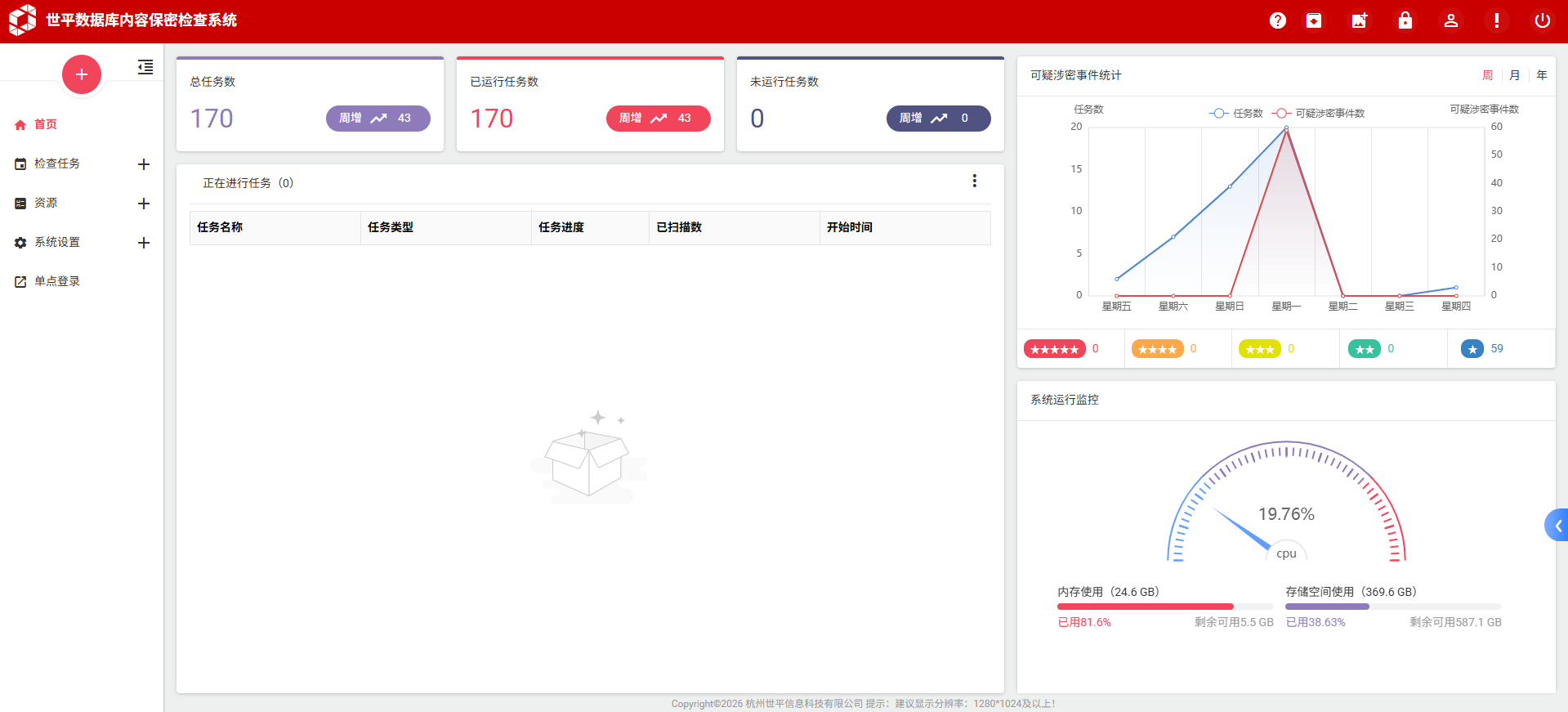Switch statistics chart to 年 view
The width and height of the screenshot is (1568, 712).
pyautogui.click(x=1541, y=75)
